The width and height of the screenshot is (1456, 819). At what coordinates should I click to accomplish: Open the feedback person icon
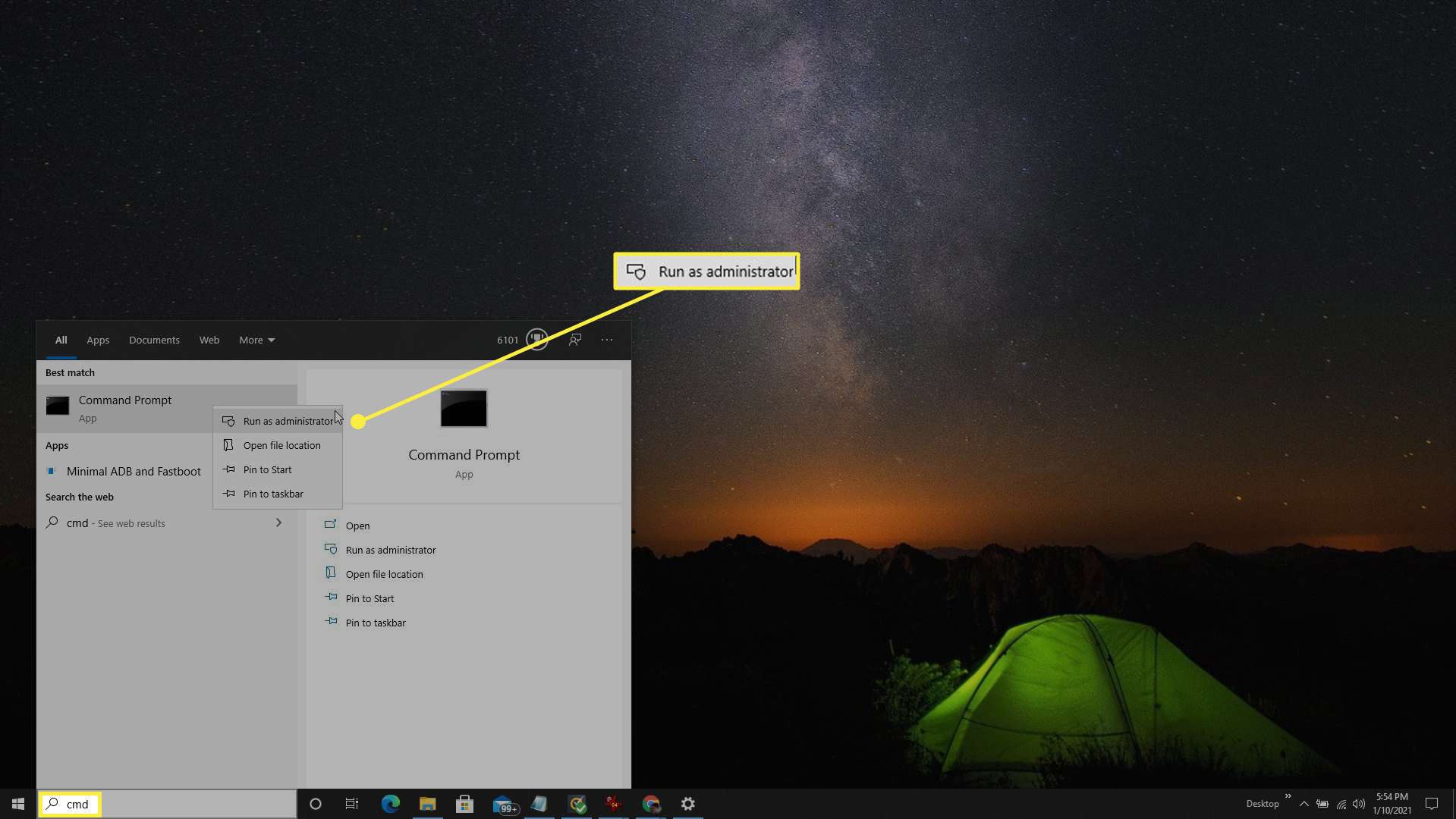tap(575, 340)
